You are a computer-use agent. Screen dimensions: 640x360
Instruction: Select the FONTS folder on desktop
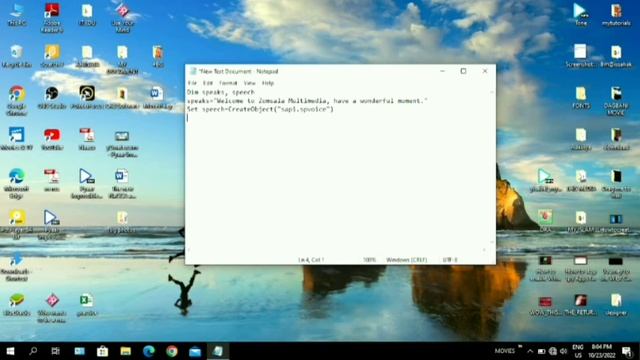581,97
